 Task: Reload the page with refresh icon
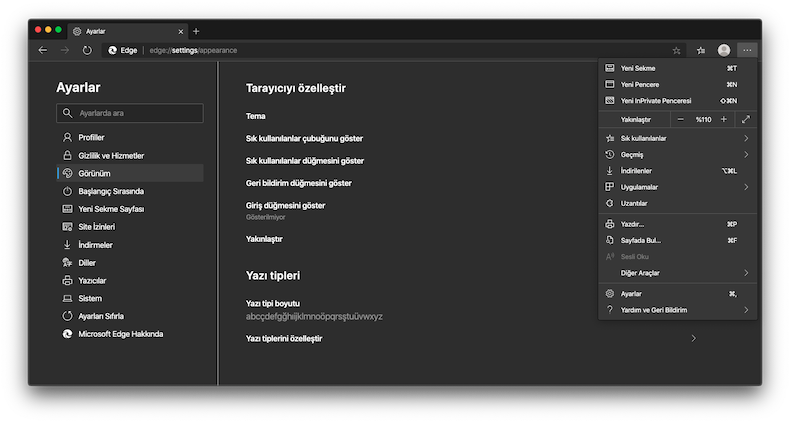tap(87, 50)
